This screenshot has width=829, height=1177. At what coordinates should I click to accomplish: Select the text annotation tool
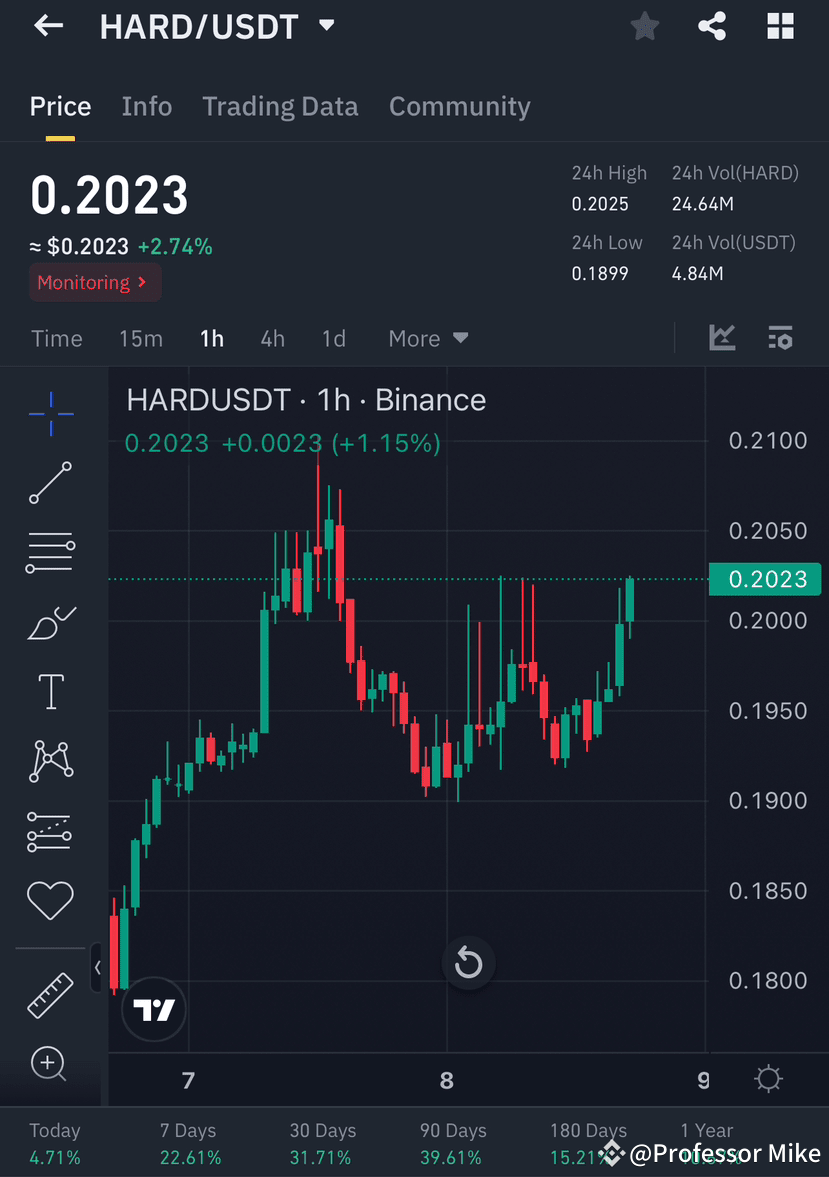(50, 691)
